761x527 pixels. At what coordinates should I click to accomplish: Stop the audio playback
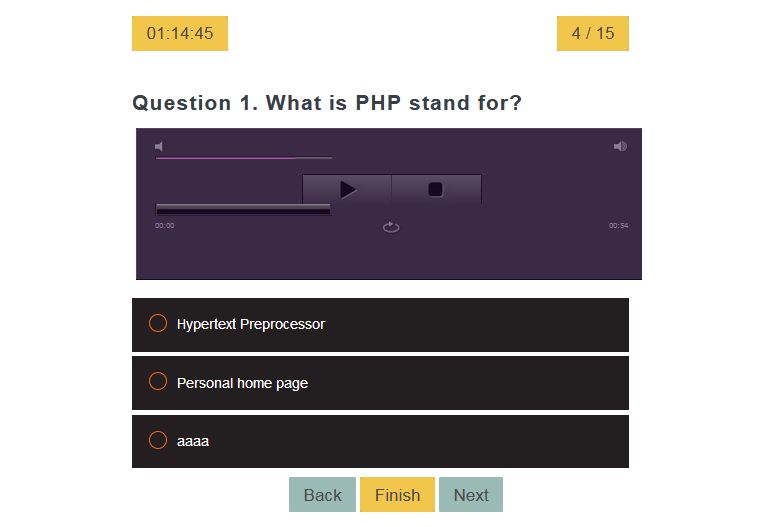(x=436, y=189)
